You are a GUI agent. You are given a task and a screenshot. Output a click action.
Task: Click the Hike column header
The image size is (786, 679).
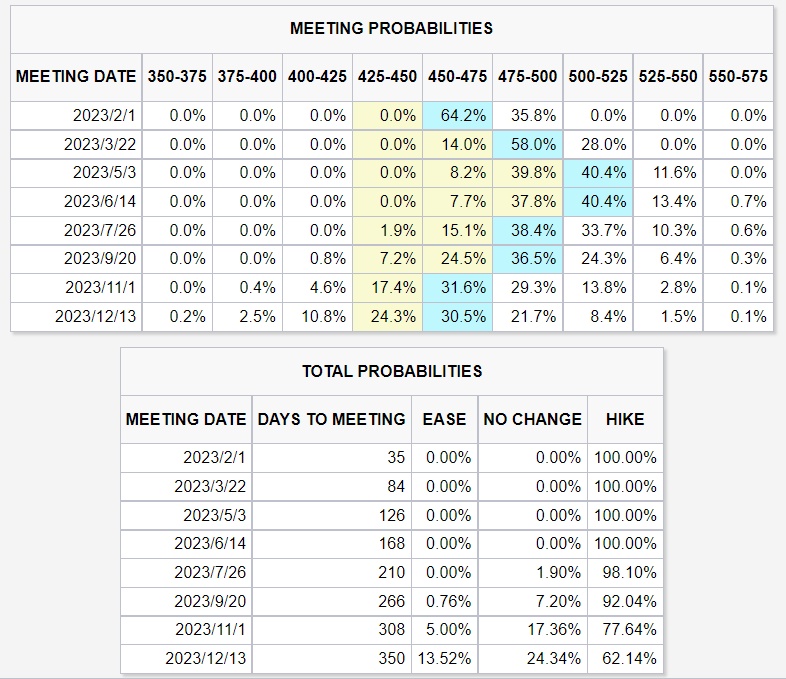[x=625, y=419]
